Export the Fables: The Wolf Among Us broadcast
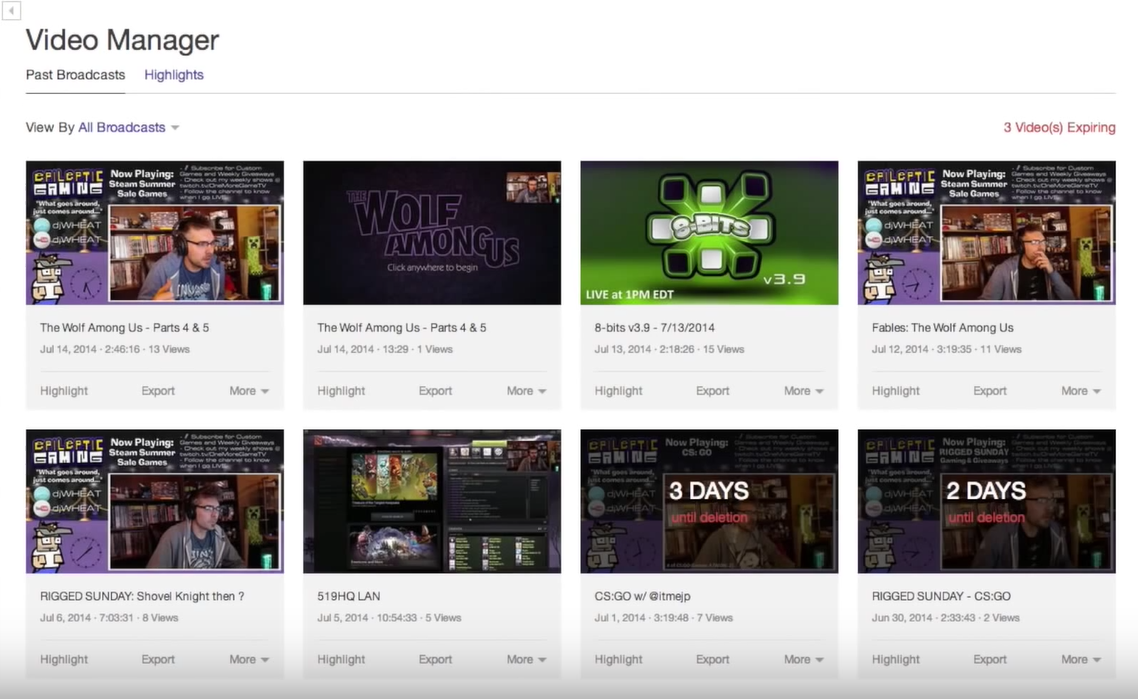1138x699 pixels. tap(990, 391)
